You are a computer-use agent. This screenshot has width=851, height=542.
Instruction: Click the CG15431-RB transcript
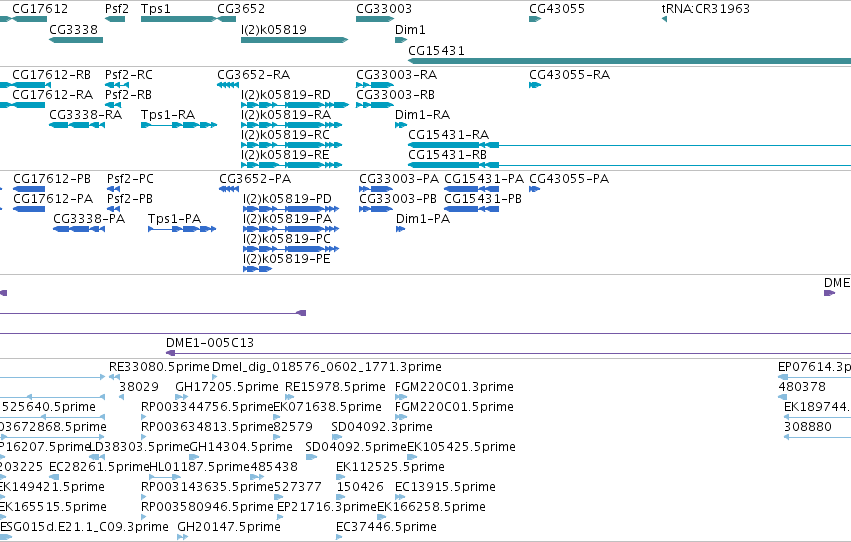(630, 165)
